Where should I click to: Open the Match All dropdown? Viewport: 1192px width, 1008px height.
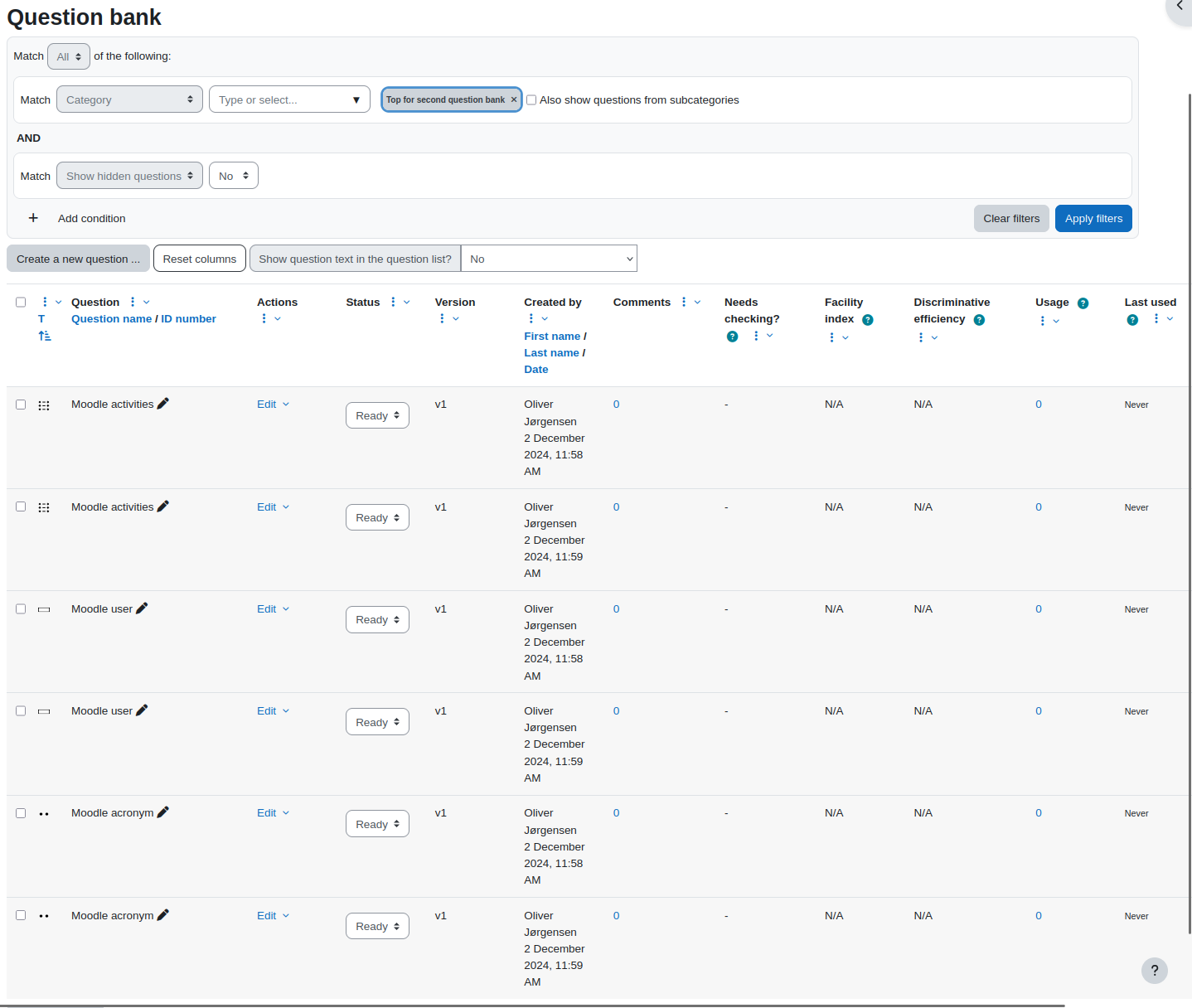point(69,56)
